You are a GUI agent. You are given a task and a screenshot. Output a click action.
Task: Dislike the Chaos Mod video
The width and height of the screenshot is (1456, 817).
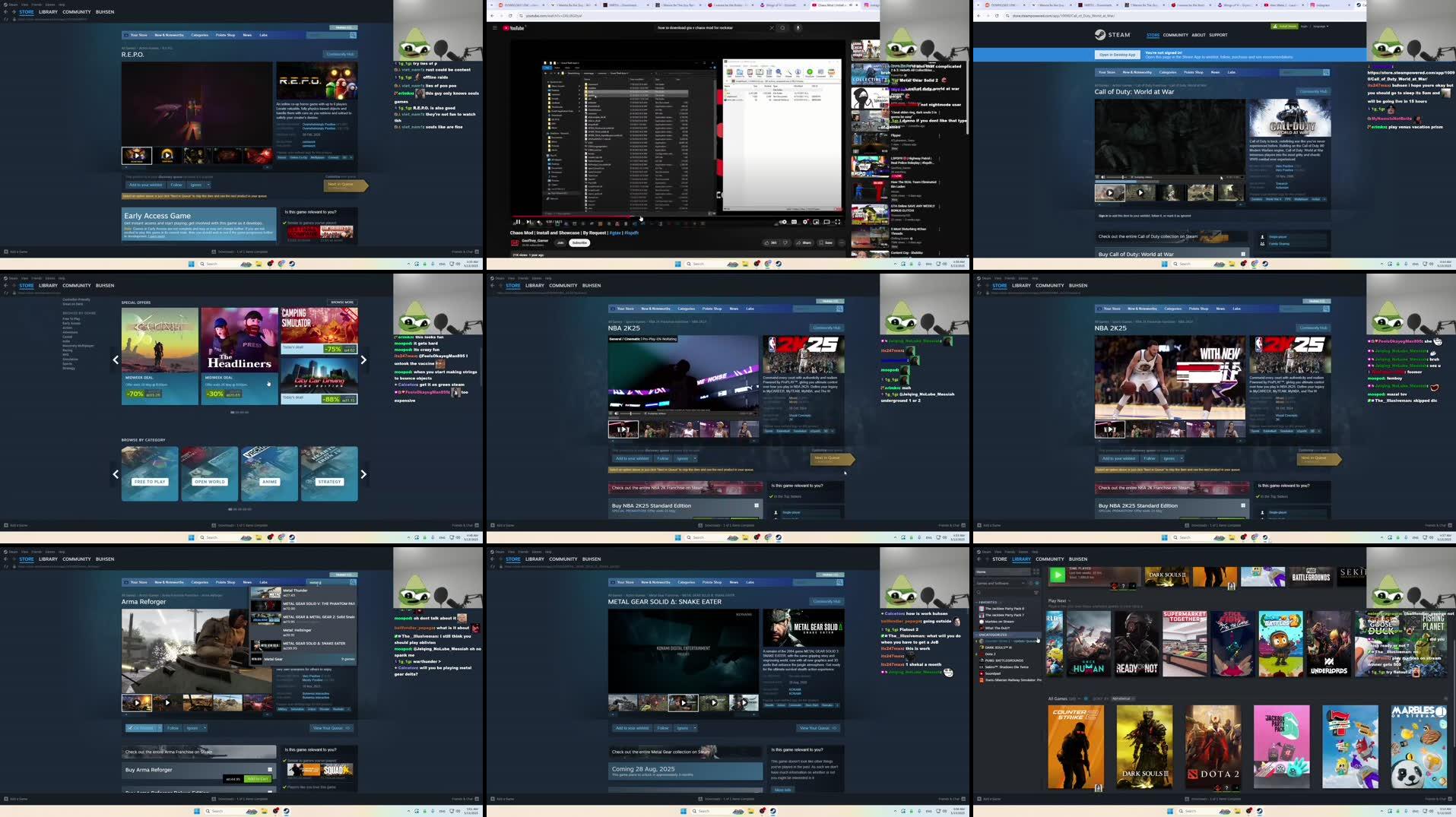click(x=785, y=242)
